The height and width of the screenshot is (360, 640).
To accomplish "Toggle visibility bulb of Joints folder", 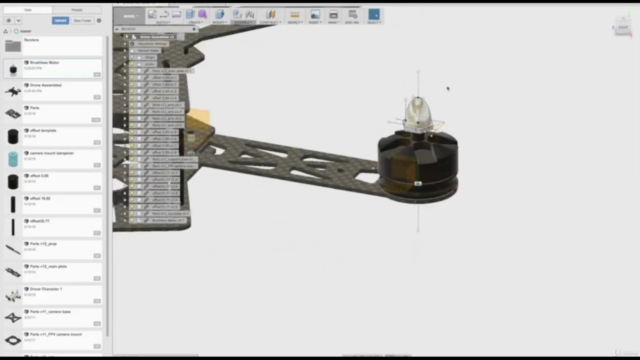I will [132, 64].
